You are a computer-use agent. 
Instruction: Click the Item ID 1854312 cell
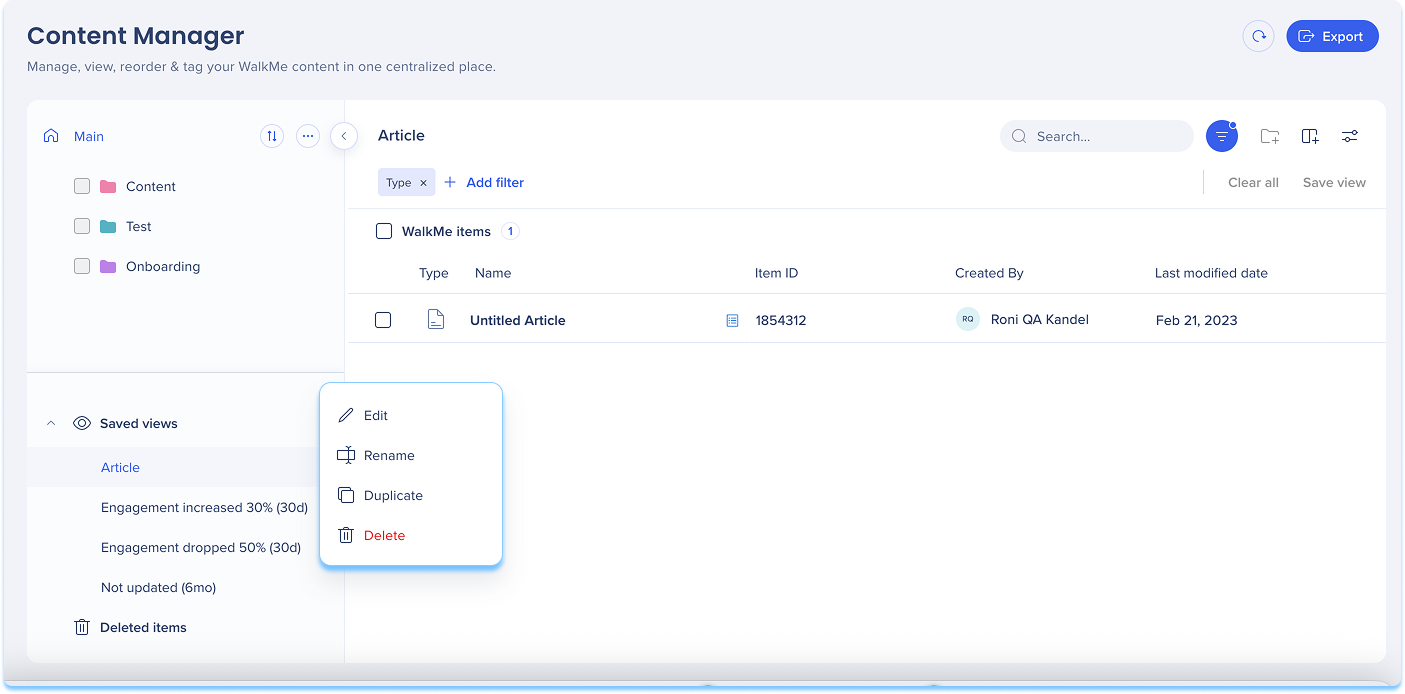(781, 320)
